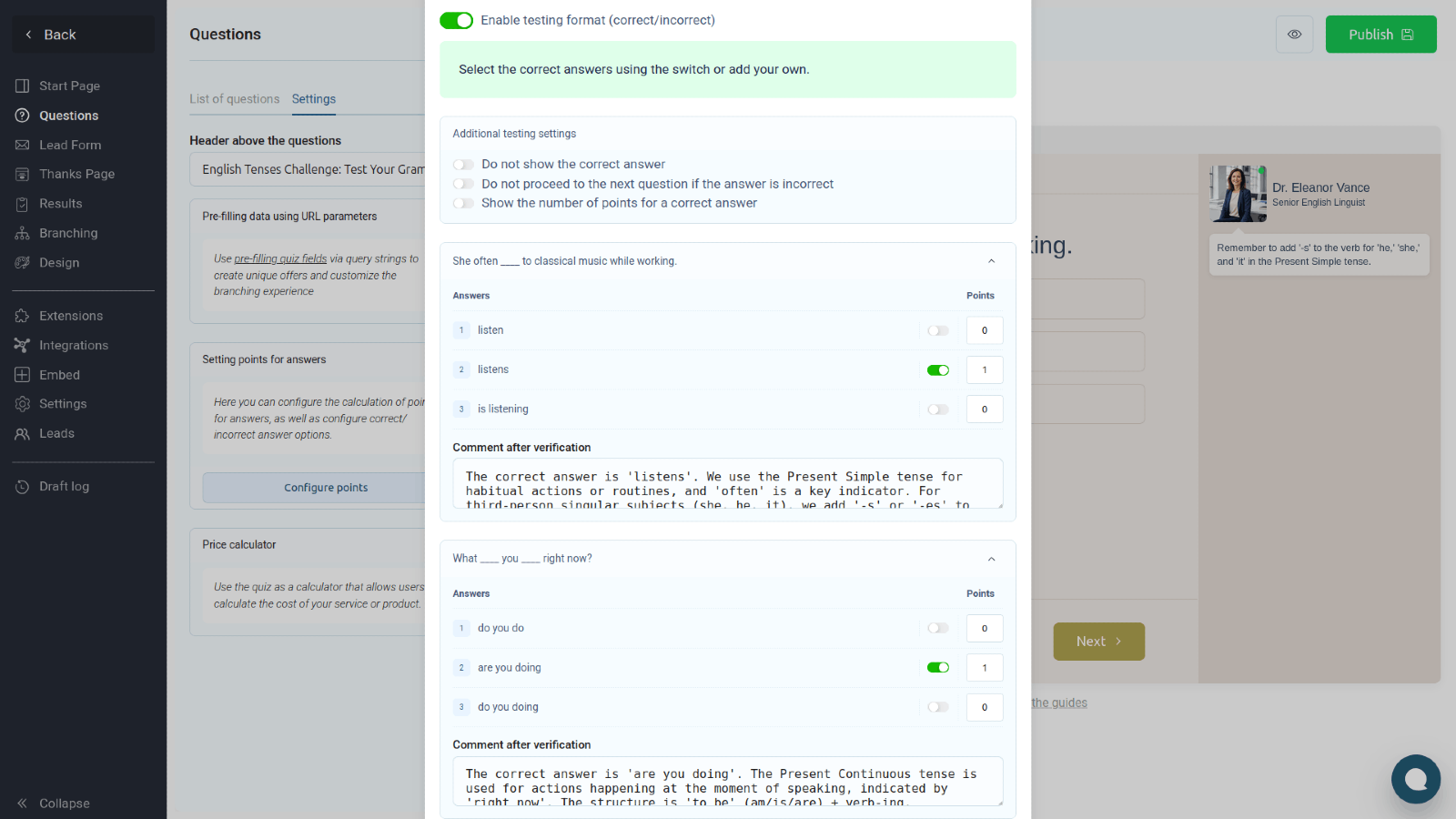The image size is (1456, 819).
Task: Enable 'Do not show the correct answer'
Action: tap(463, 164)
